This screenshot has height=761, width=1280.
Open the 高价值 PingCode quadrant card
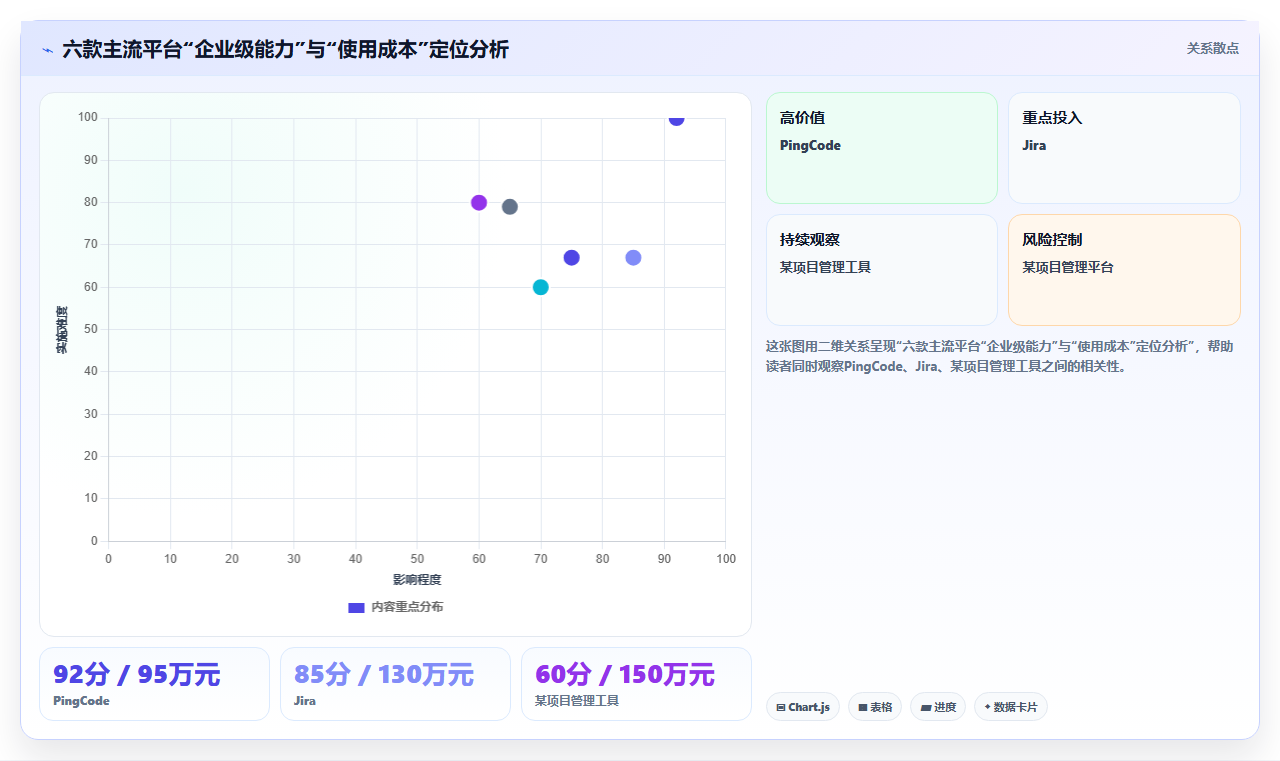882,148
